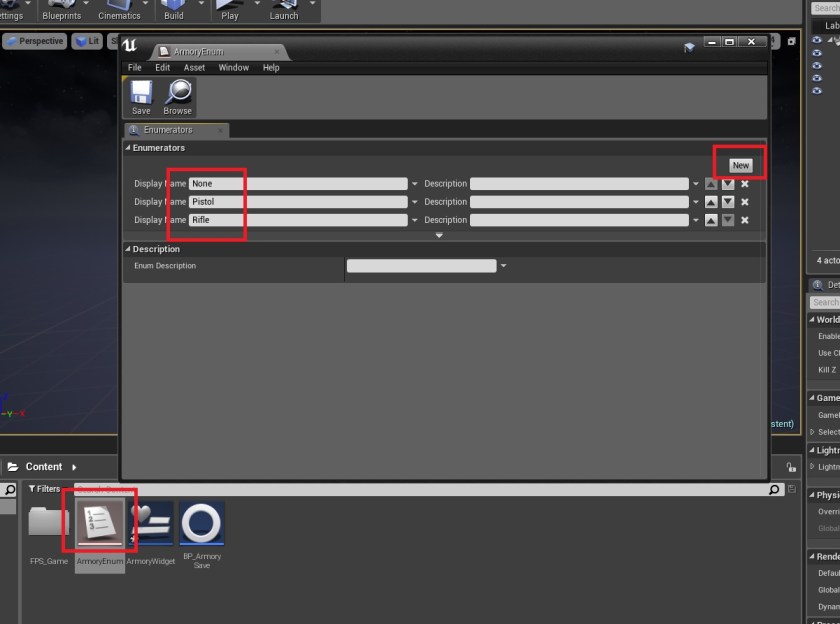This screenshot has width=840, height=624.
Task: Open the File menu of the enum editor
Action: 134,67
